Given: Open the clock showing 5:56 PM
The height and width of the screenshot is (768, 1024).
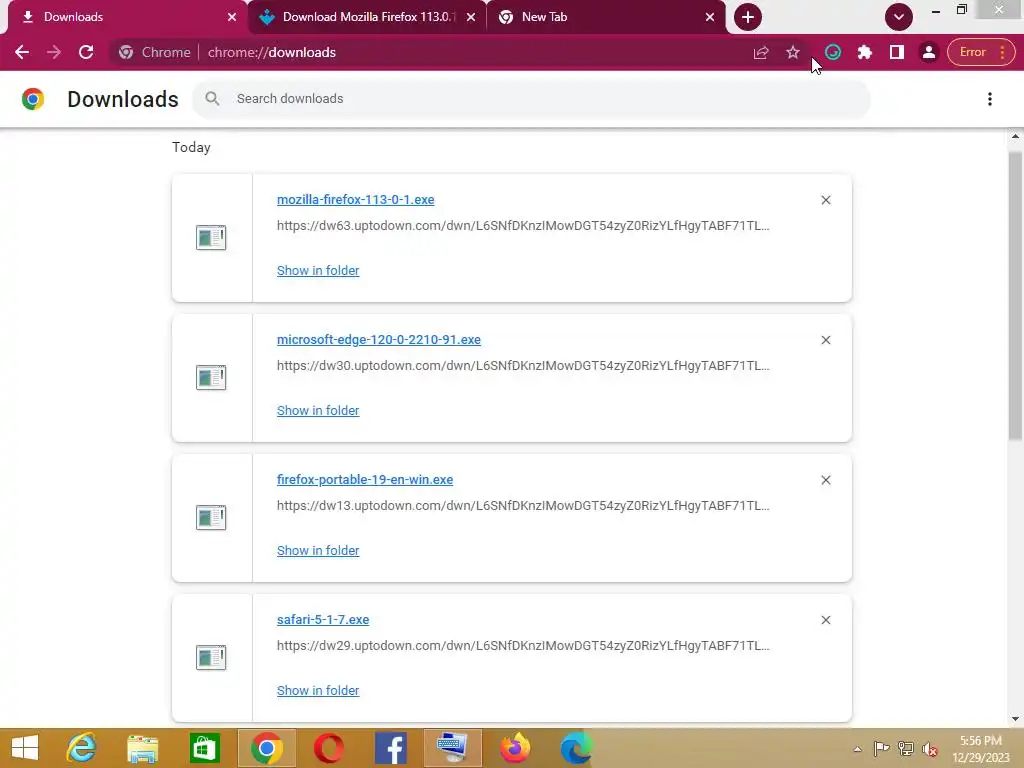Looking at the screenshot, I should coord(981,749).
